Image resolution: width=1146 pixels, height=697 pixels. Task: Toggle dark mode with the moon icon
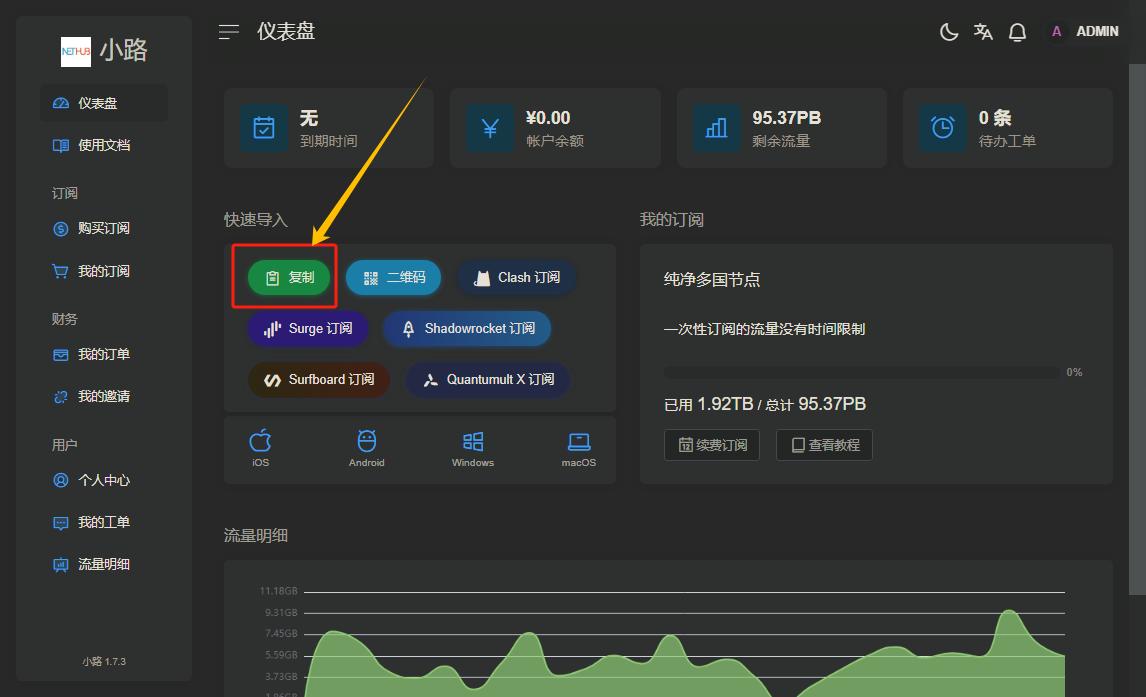click(x=949, y=32)
